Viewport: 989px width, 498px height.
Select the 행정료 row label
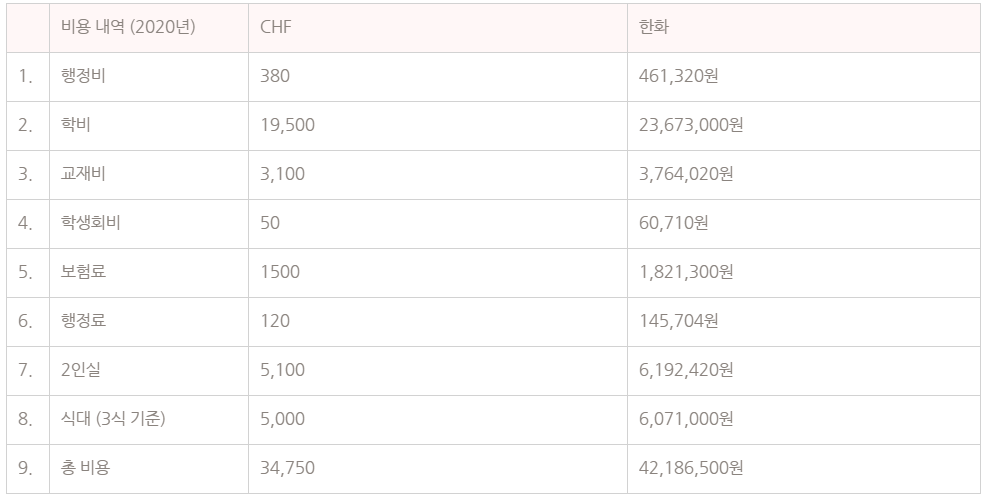83,321
